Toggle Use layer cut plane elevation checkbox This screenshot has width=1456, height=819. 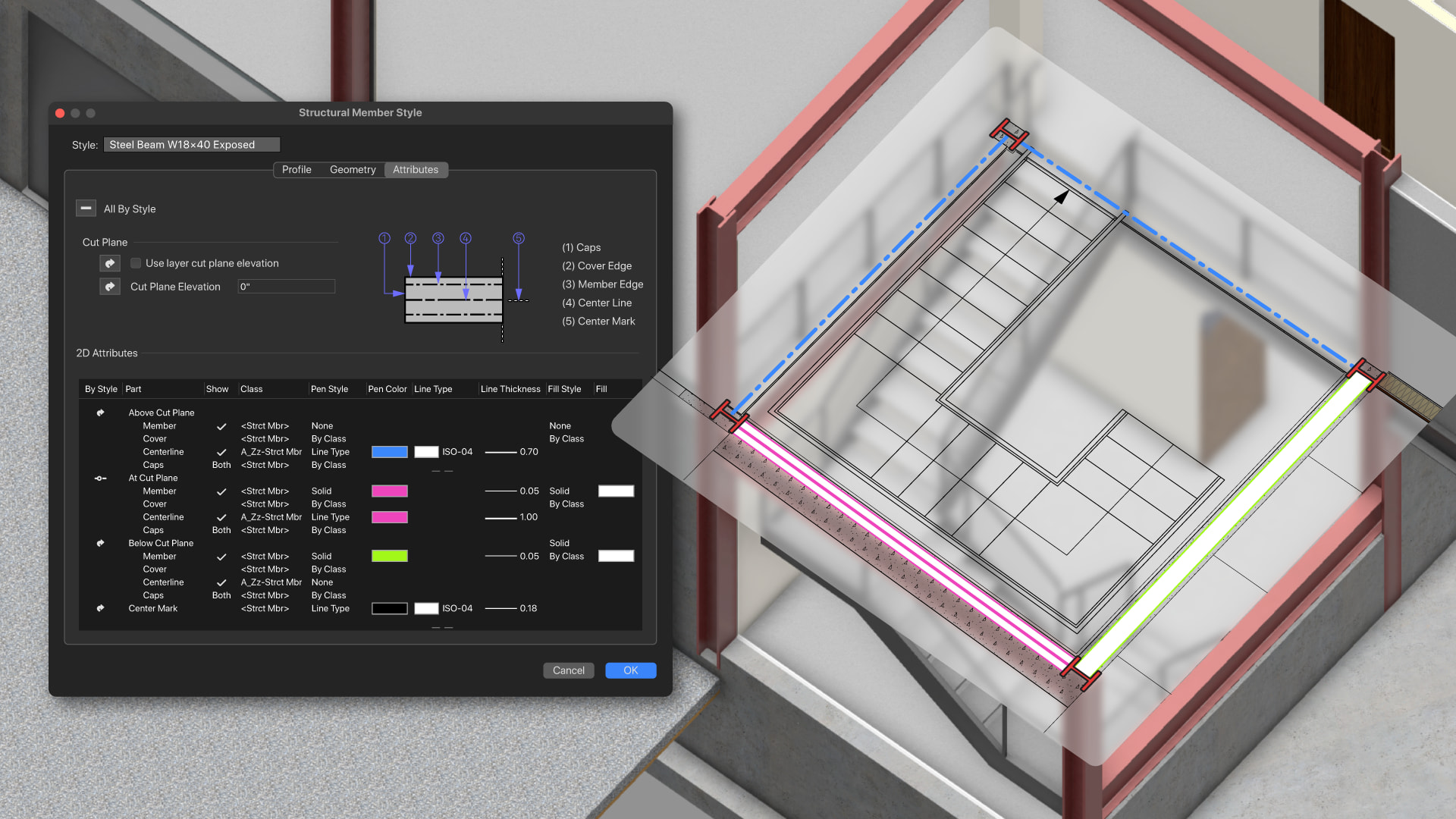tap(135, 262)
